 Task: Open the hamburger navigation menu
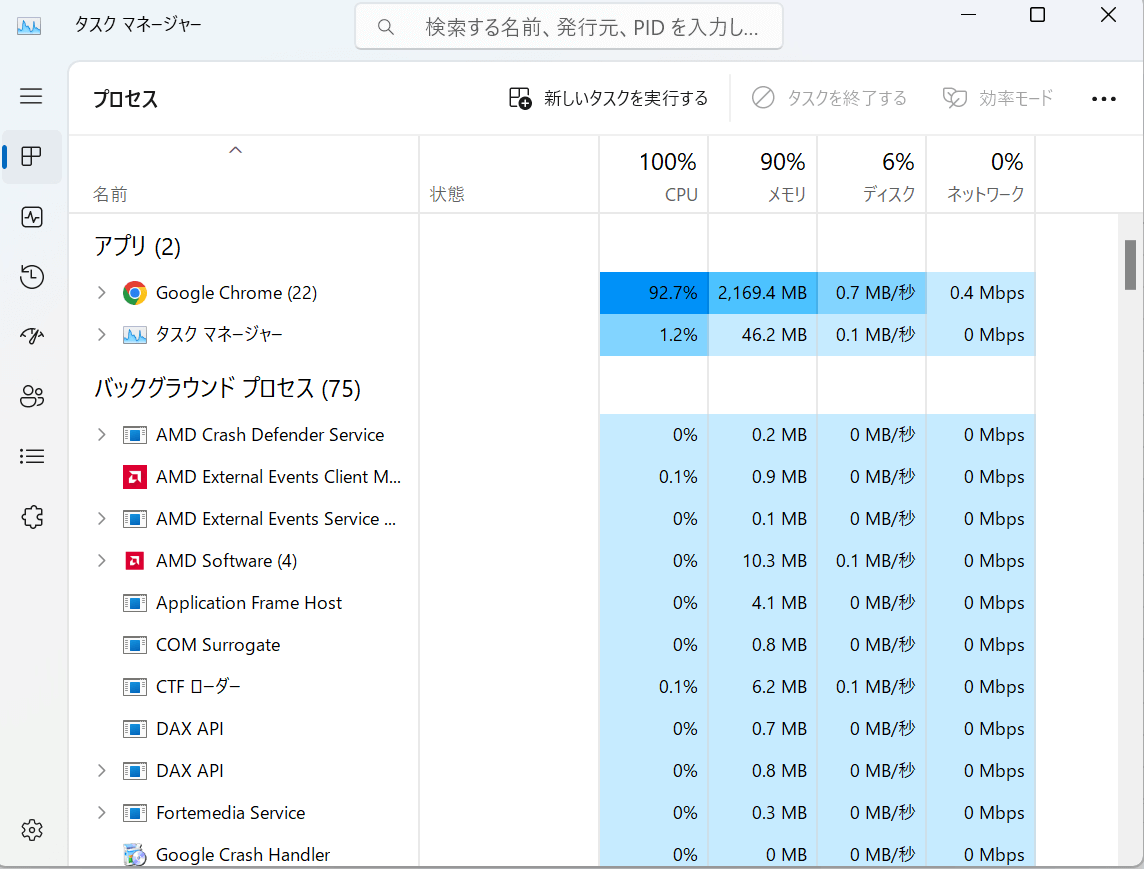pyautogui.click(x=31, y=96)
